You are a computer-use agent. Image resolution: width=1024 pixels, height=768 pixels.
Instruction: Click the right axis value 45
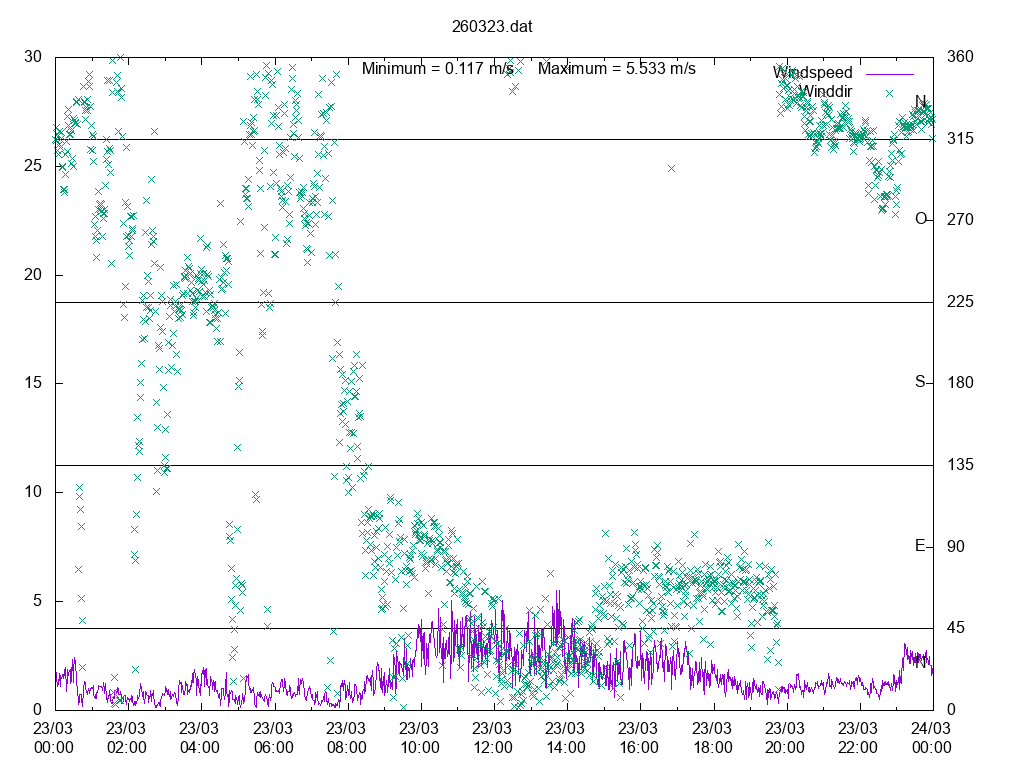pos(955,628)
